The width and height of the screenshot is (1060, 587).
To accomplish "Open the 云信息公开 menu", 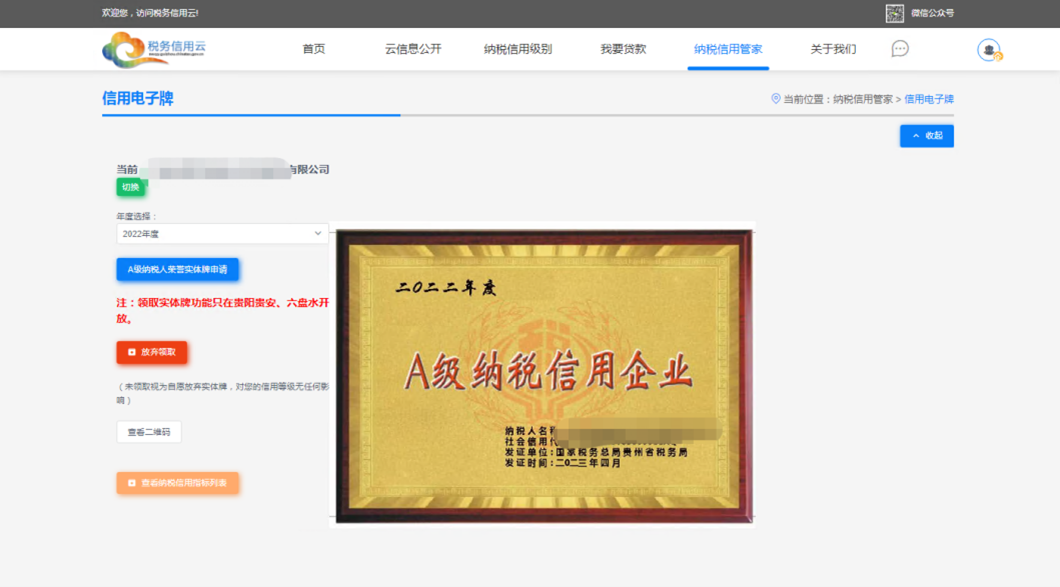I will click(413, 49).
